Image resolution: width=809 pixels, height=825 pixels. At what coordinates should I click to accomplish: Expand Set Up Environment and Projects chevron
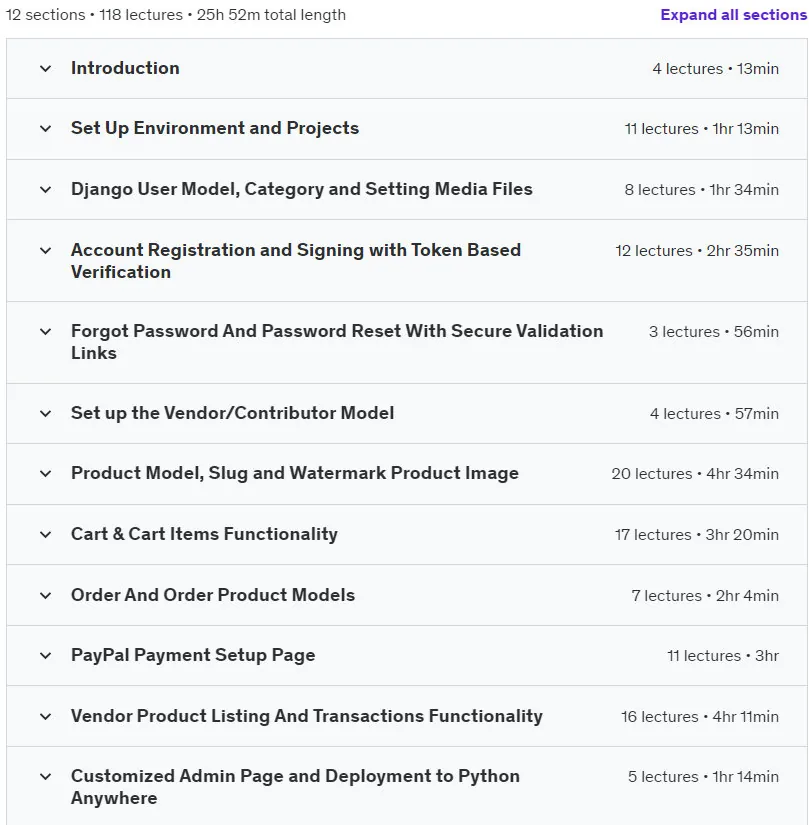[x=46, y=128]
